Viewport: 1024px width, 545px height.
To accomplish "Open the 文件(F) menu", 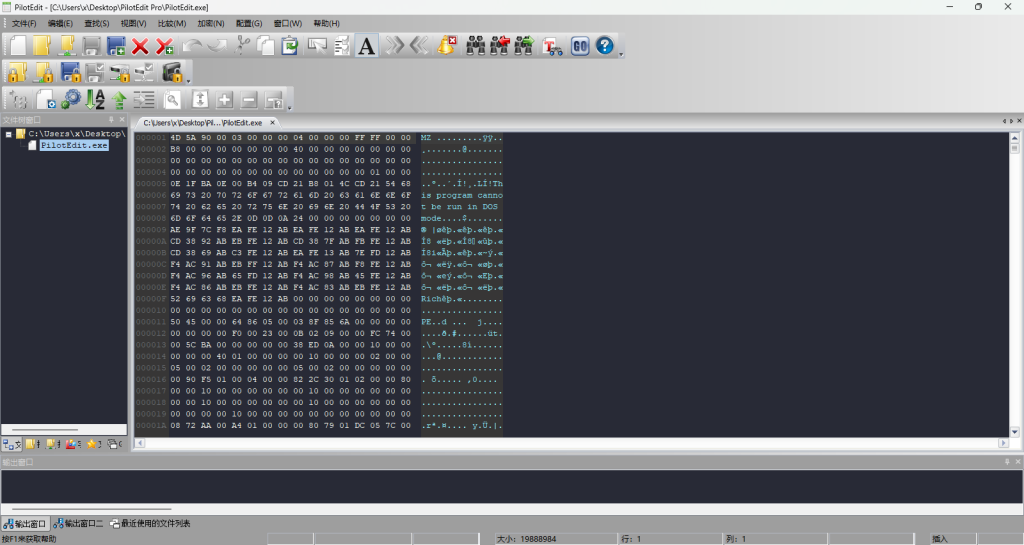I will click(x=24, y=23).
